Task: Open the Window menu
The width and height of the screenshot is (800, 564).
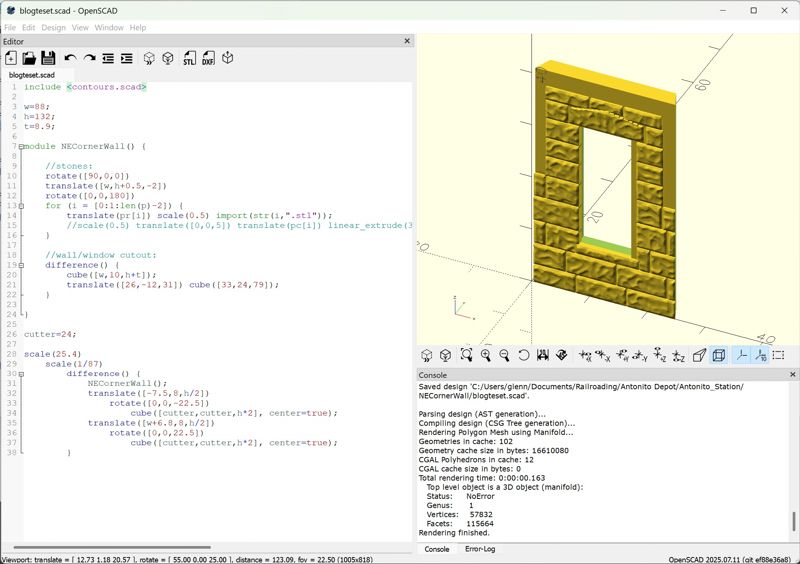Action: (x=109, y=28)
